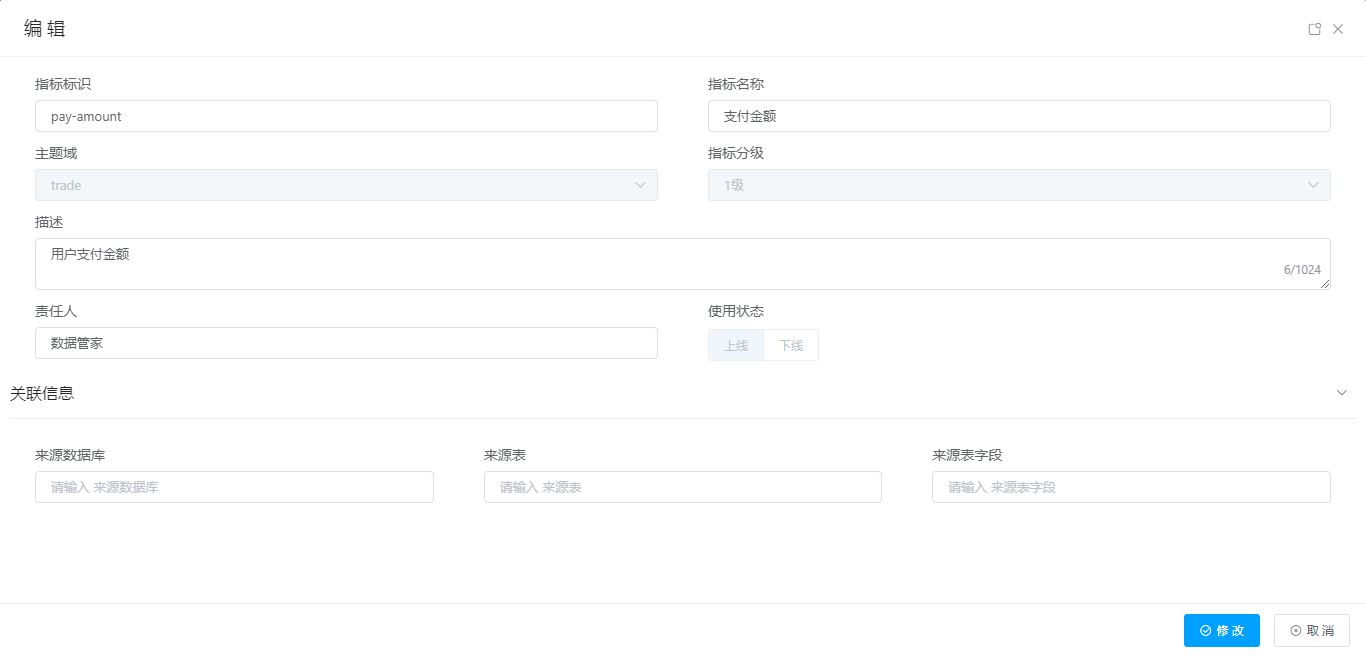Open the 指标分级 dropdown showing 1级
1366x657 pixels.
tap(1019, 185)
